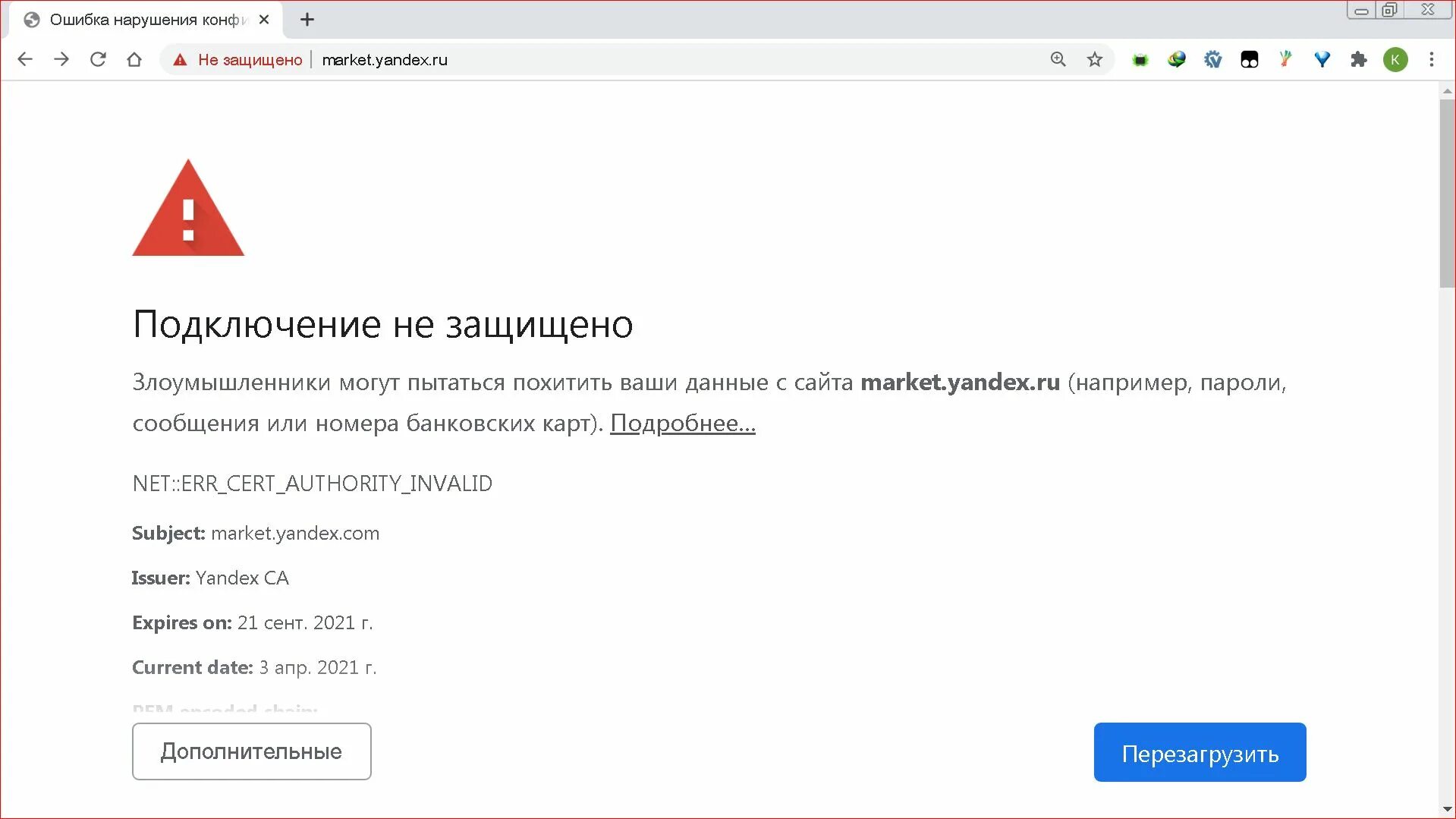The width and height of the screenshot is (1456, 819).
Task: Go back to the previous page
Action: tap(25, 59)
